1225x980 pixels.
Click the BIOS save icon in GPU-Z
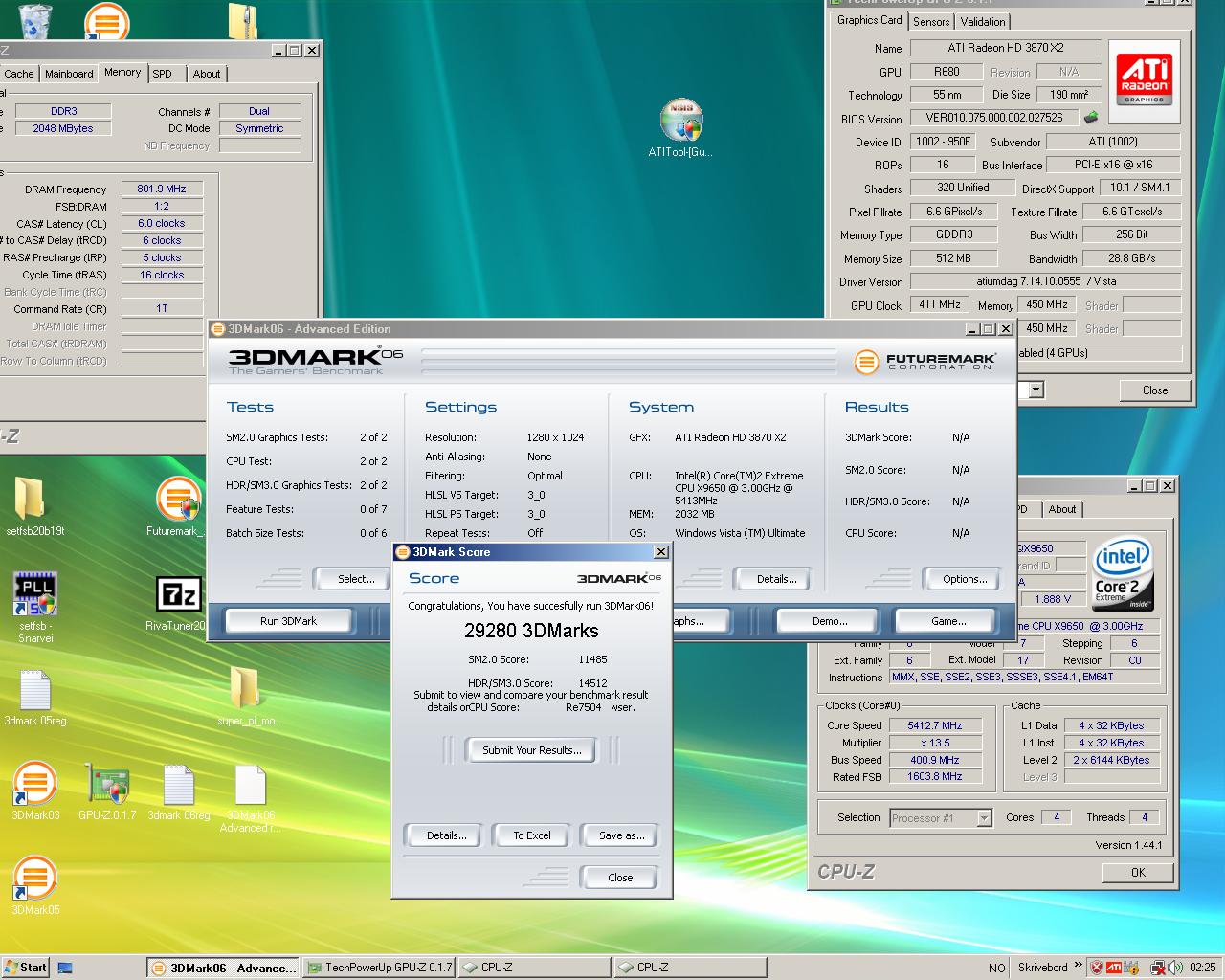click(x=1090, y=118)
